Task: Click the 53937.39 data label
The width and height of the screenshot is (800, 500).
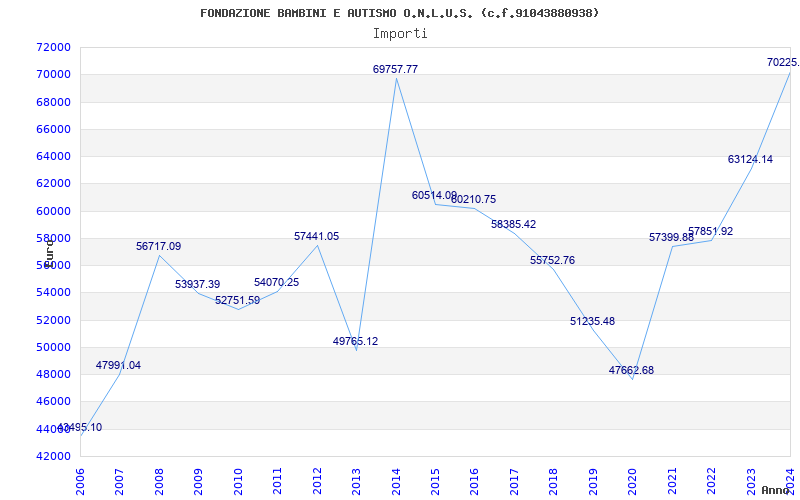Action: [x=198, y=284]
